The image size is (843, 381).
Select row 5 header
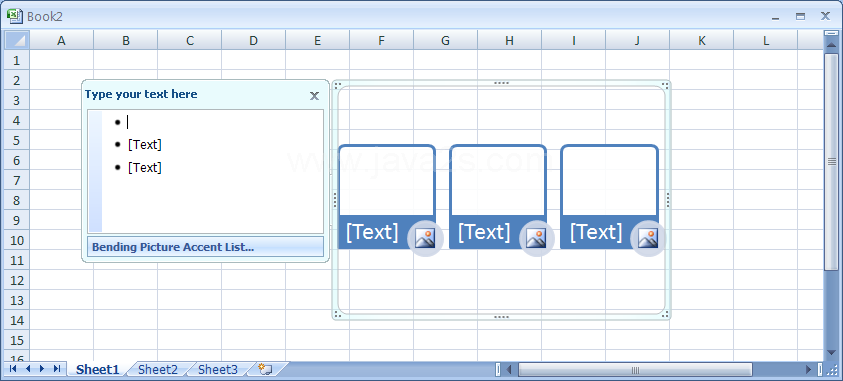click(17, 140)
